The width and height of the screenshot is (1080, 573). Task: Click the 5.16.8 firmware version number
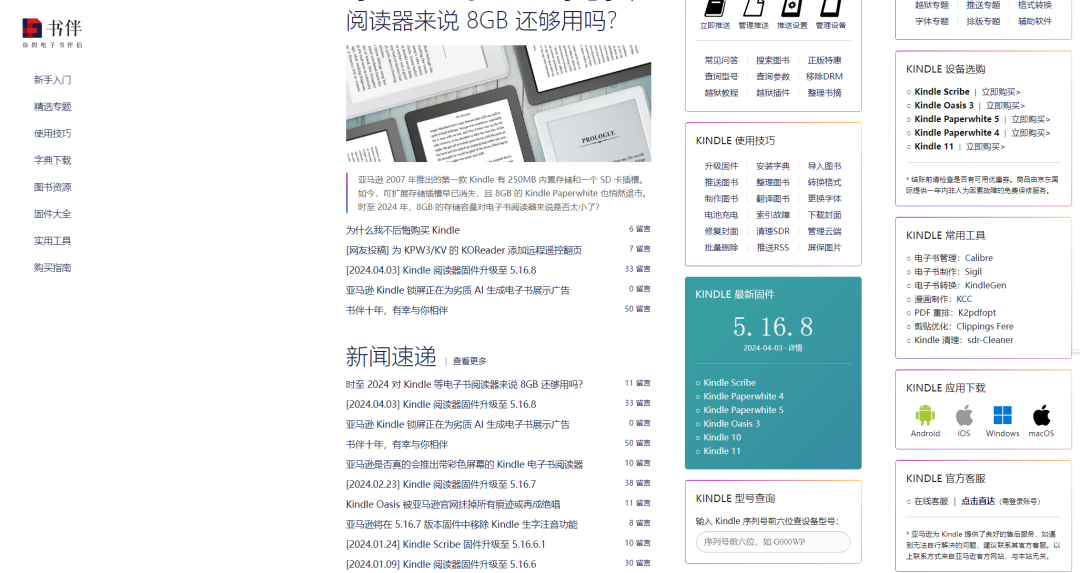click(x=773, y=326)
